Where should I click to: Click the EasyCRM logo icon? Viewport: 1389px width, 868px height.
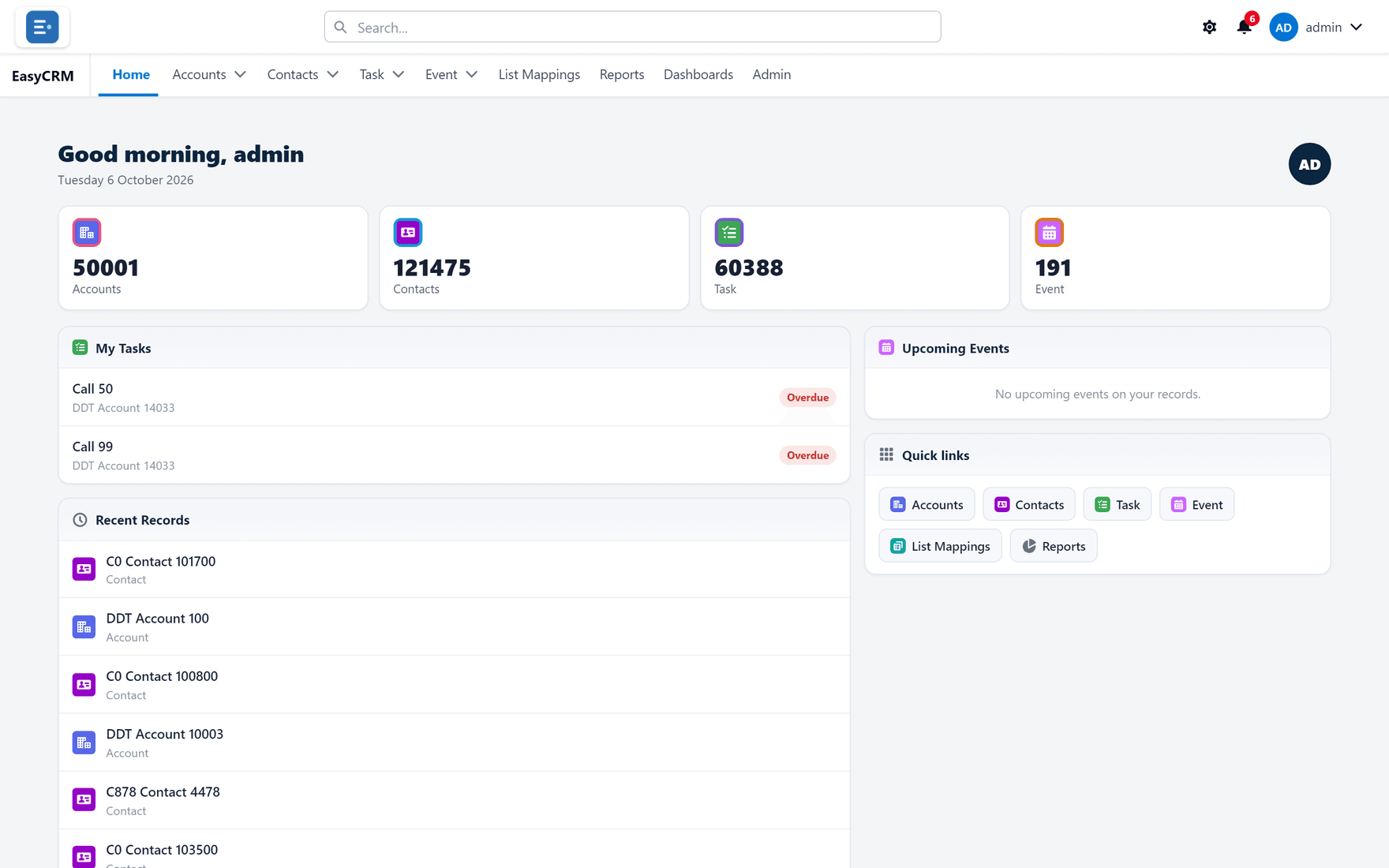42,27
